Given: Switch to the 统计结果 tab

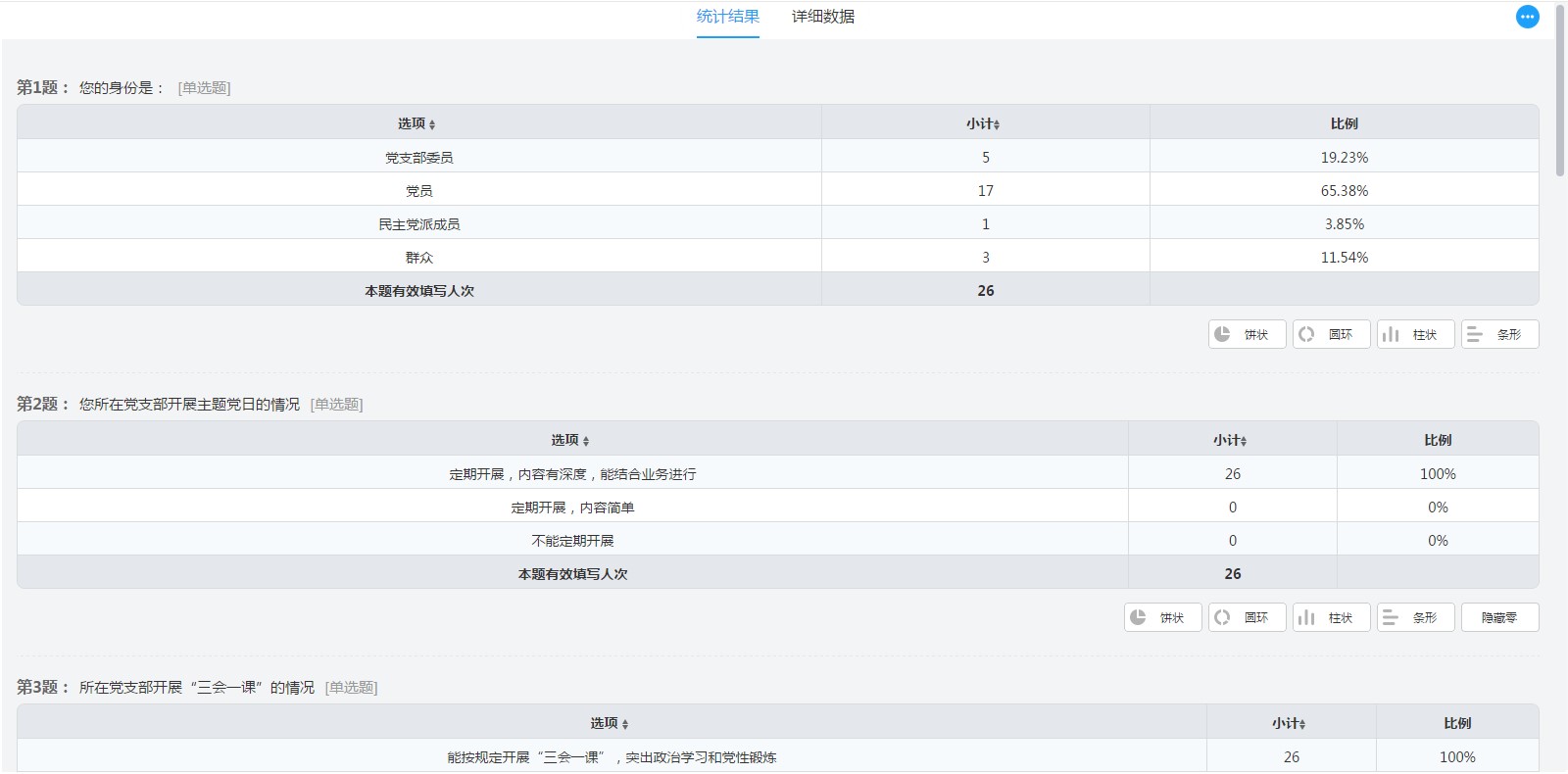Looking at the screenshot, I should pos(727,17).
